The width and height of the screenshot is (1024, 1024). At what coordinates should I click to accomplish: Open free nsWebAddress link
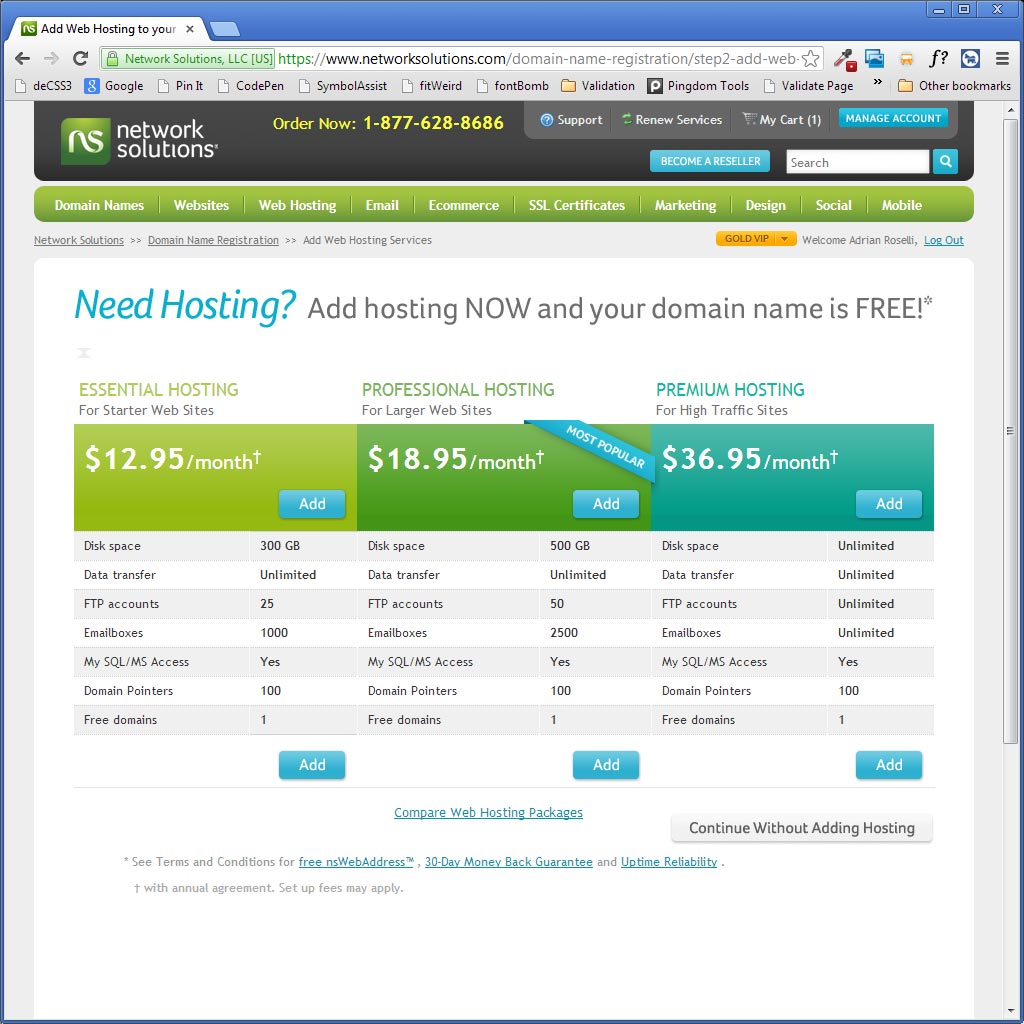pos(356,862)
